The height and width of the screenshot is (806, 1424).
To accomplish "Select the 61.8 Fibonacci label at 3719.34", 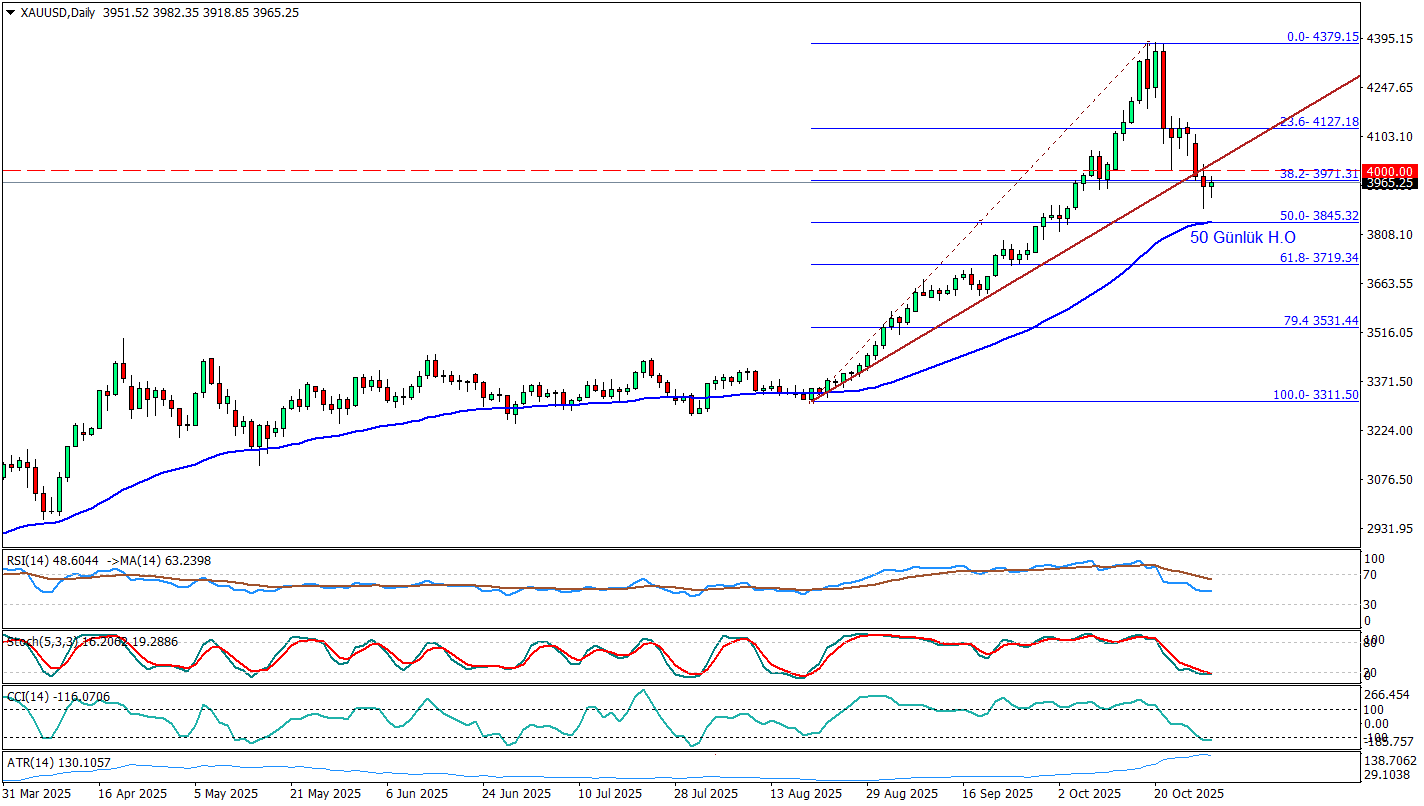I will tap(1318, 258).
